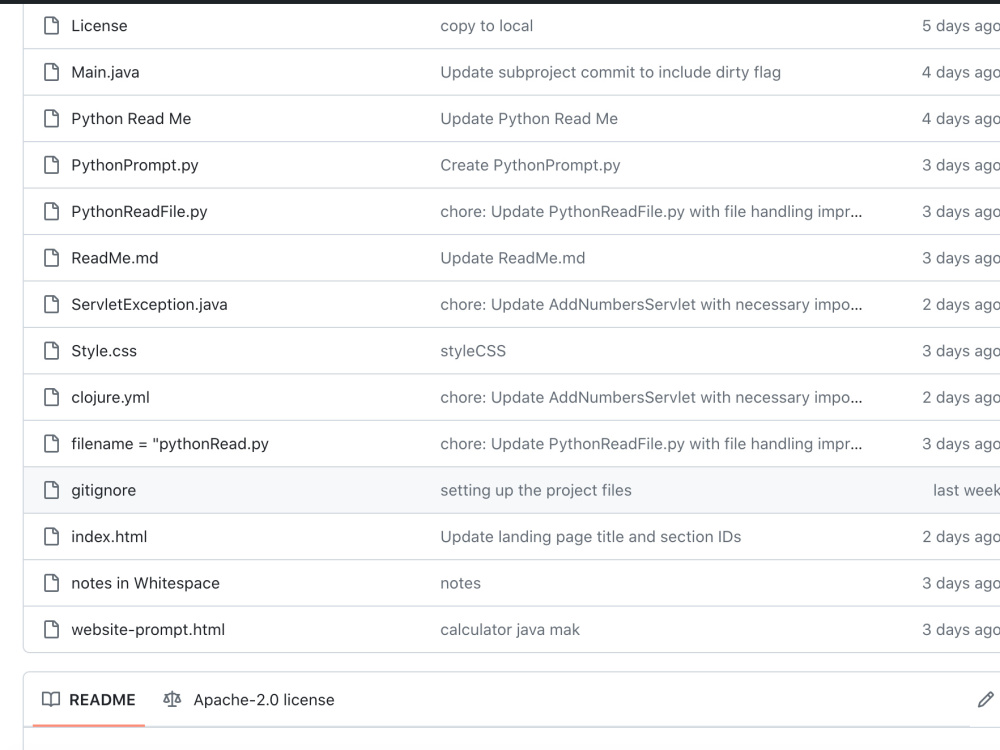
Task: Open the 'Create PythonPrompt.py' commit
Action: (x=530, y=165)
